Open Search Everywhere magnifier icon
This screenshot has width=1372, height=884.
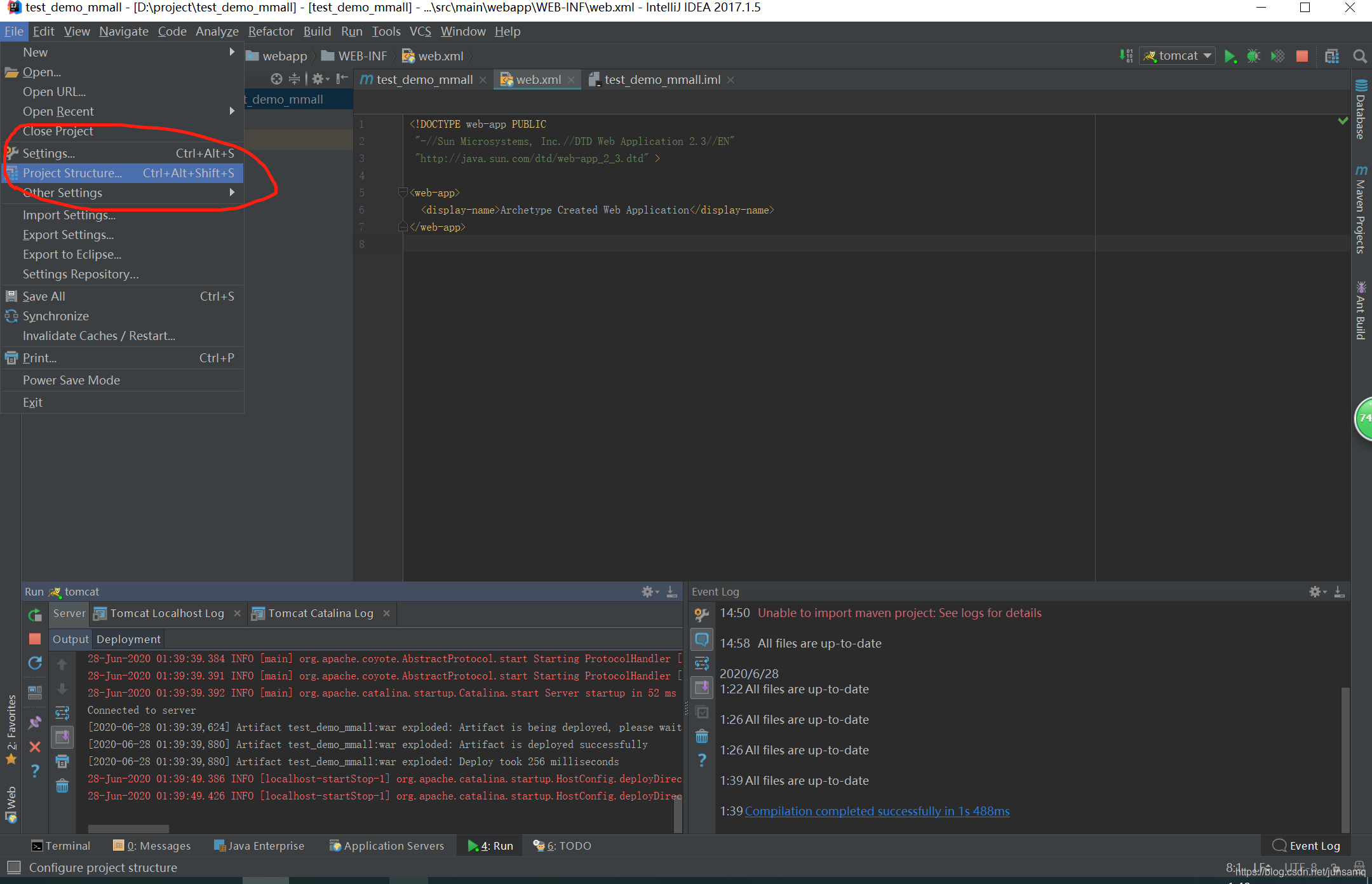[x=1359, y=56]
